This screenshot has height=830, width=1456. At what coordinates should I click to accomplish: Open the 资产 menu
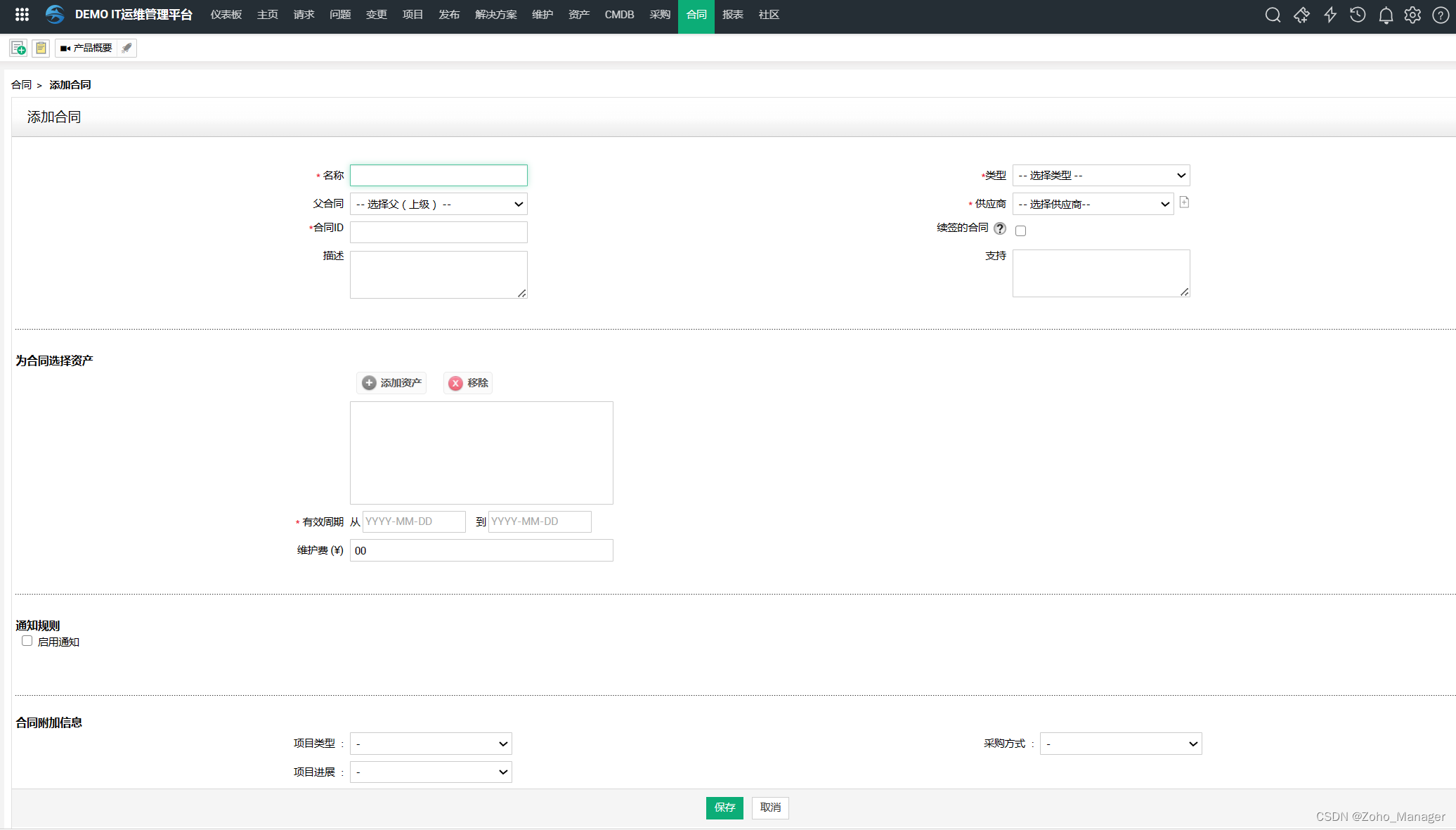click(579, 15)
